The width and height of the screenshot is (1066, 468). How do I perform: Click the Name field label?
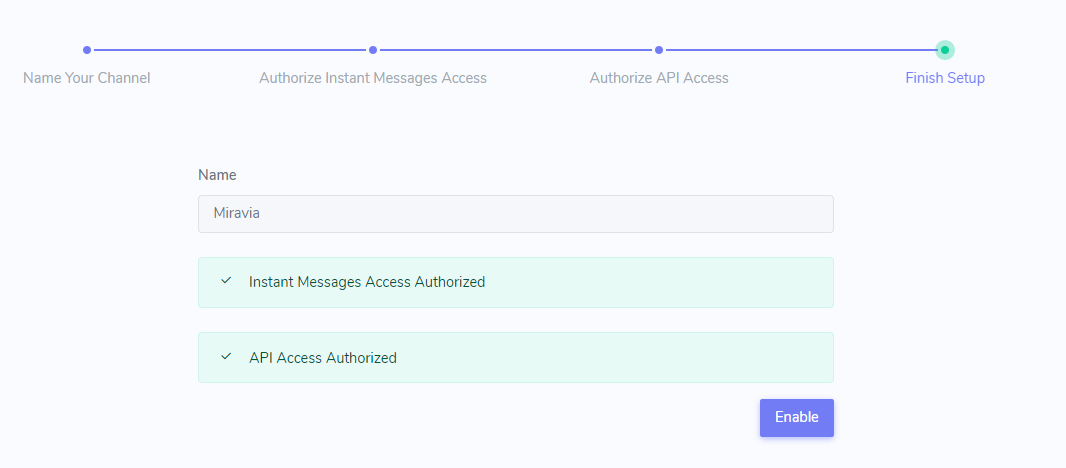tap(217, 175)
